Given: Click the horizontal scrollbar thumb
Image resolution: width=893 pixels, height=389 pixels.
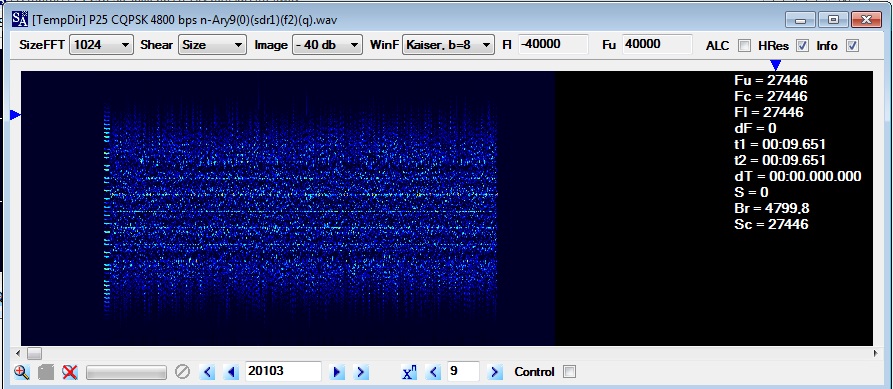Looking at the screenshot, I should coord(34,353).
